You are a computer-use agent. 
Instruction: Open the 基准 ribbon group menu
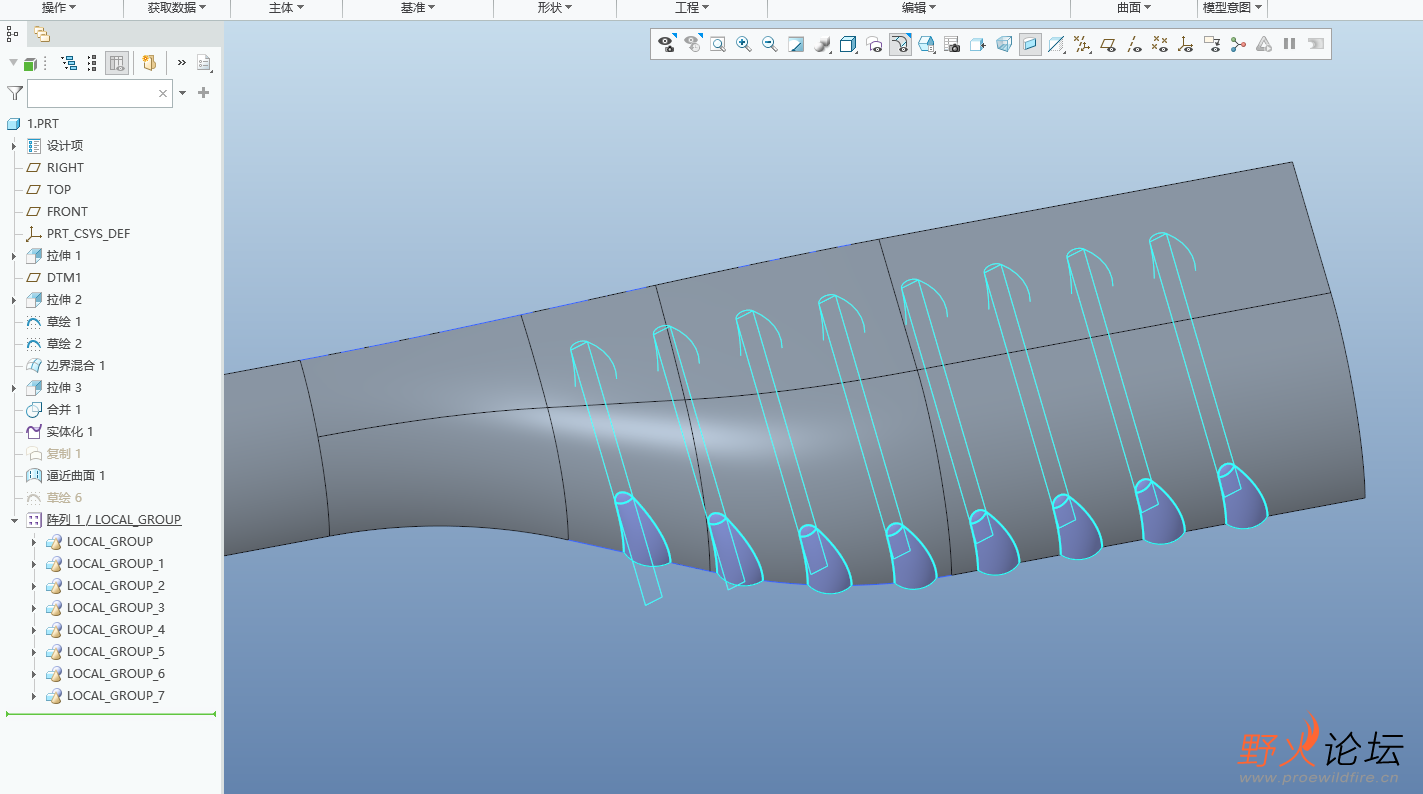[x=418, y=8]
